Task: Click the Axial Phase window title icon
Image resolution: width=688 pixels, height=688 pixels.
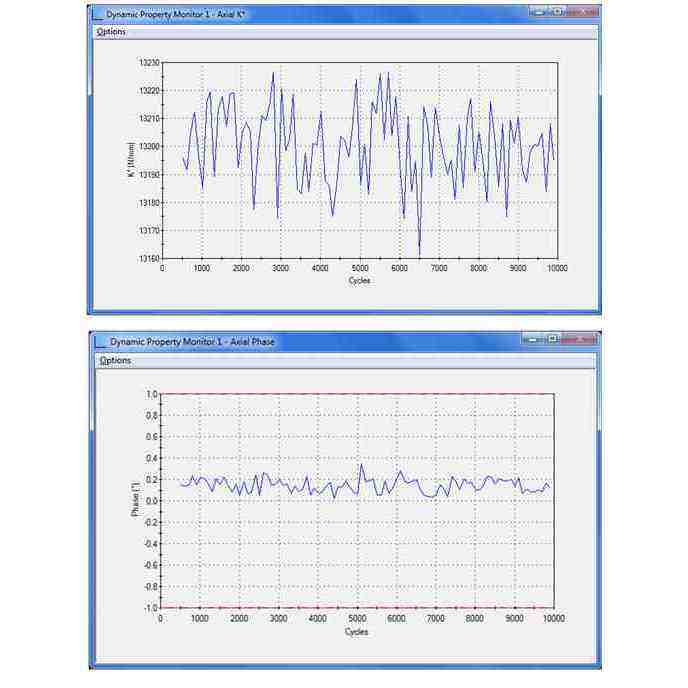Action: pos(101,341)
